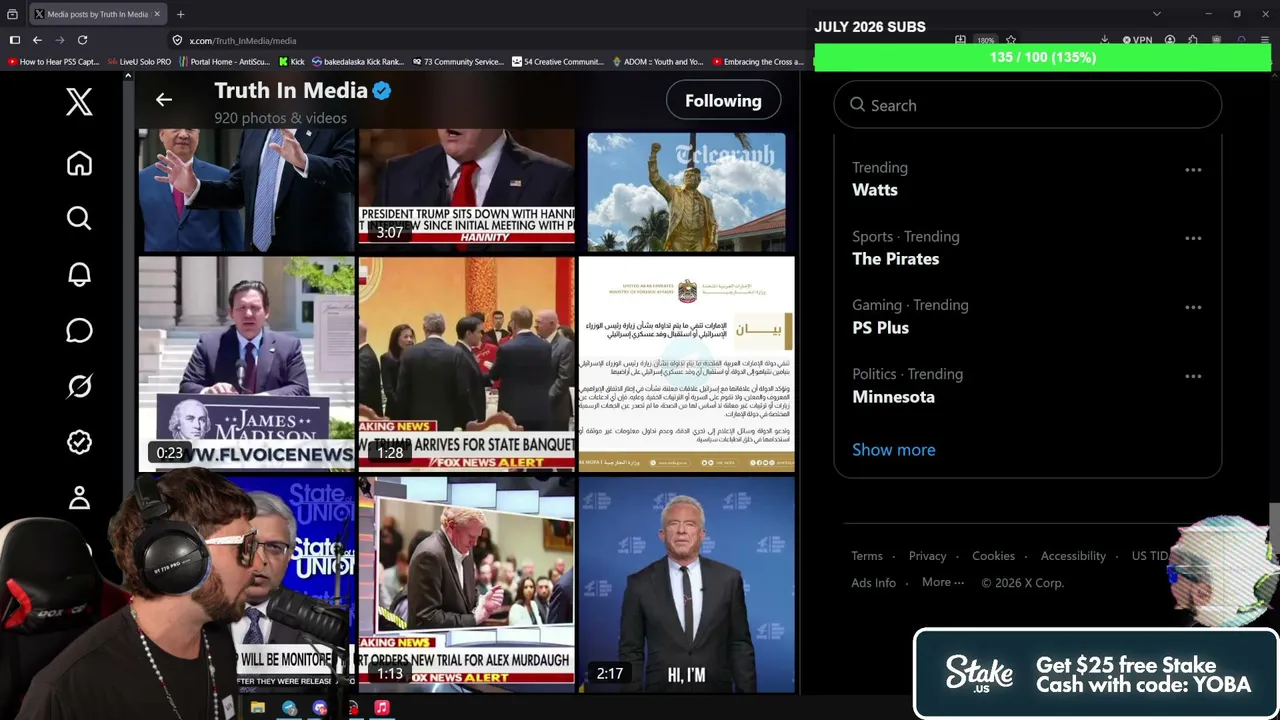Reload the current page
This screenshot has height=720, width=1280.
(x=82, y=40)
